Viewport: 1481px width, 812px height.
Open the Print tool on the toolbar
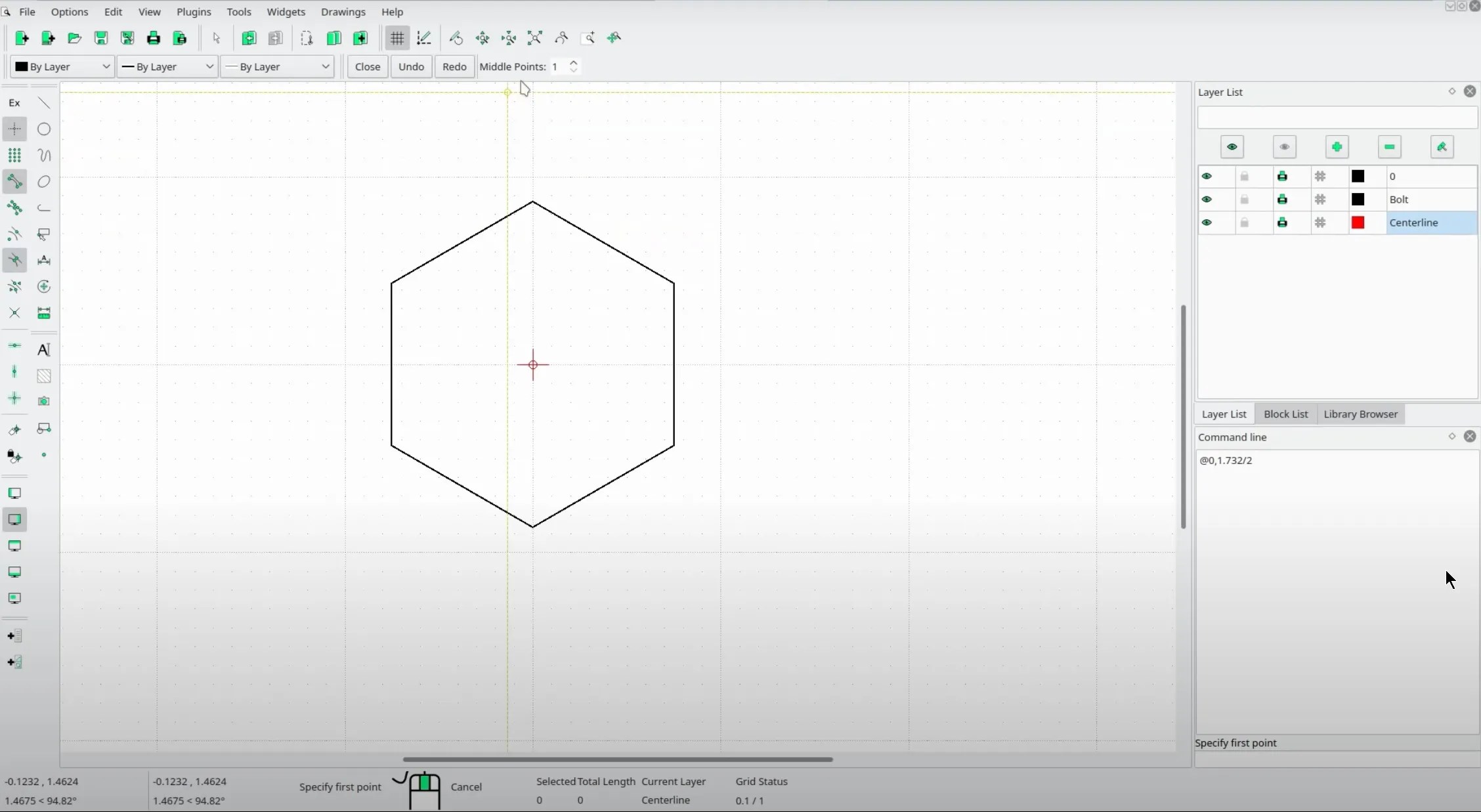coord(153,38)
